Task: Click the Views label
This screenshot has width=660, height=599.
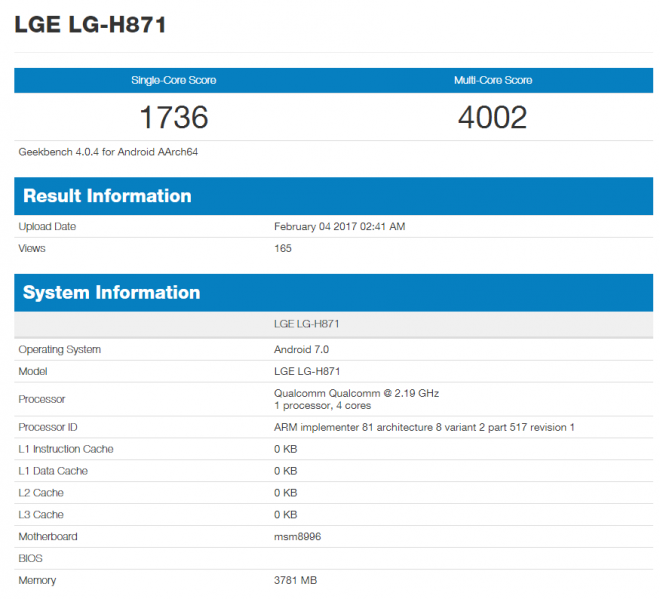Action: pos(32,248)
